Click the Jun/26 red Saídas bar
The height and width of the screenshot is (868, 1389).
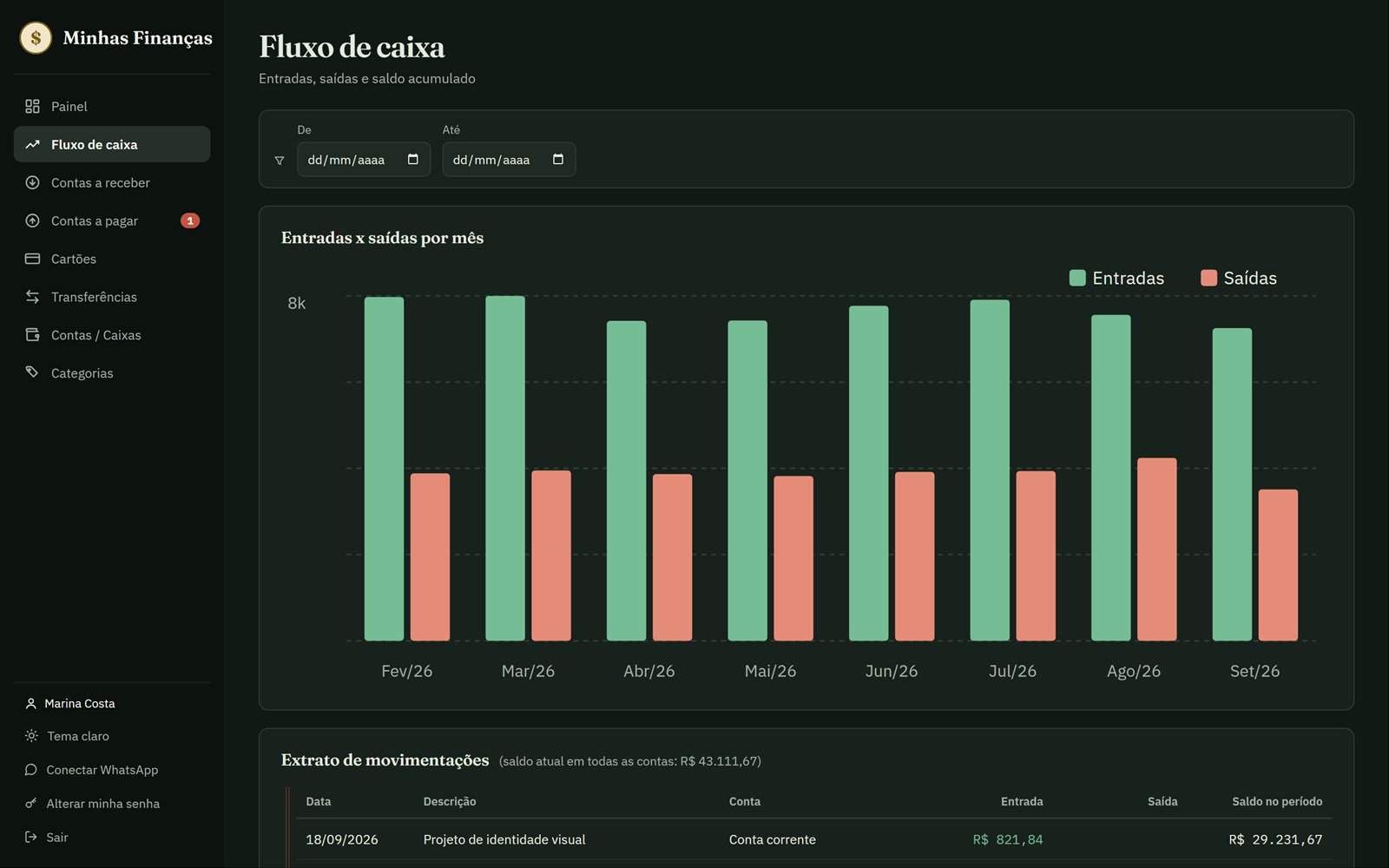[915, 556]
